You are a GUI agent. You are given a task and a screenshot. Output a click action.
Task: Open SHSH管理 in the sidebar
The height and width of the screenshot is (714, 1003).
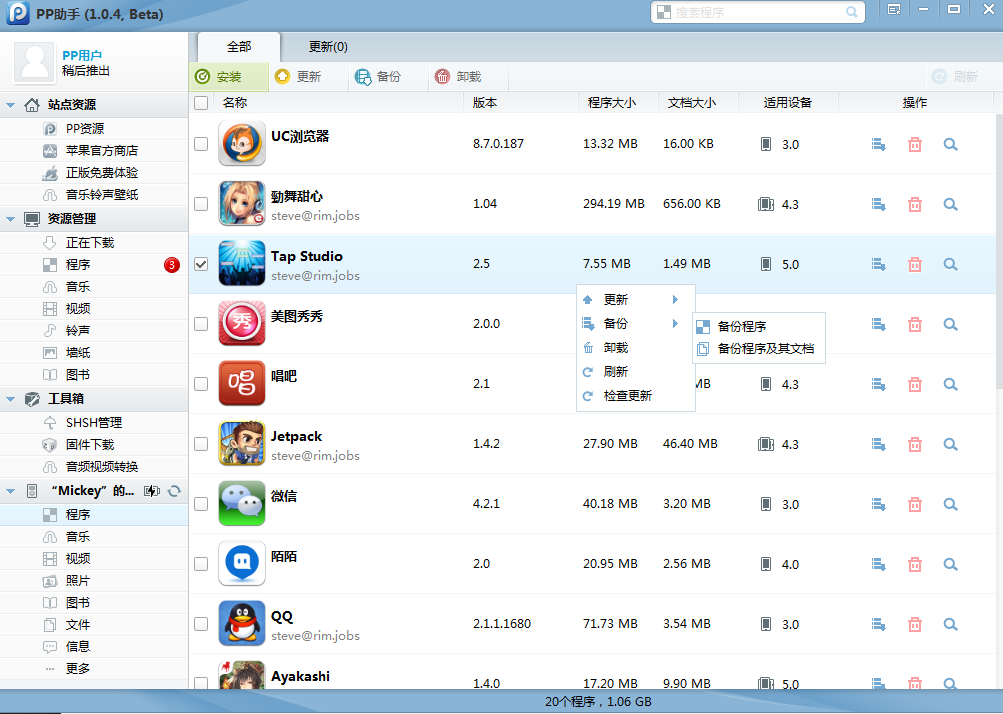93,423
